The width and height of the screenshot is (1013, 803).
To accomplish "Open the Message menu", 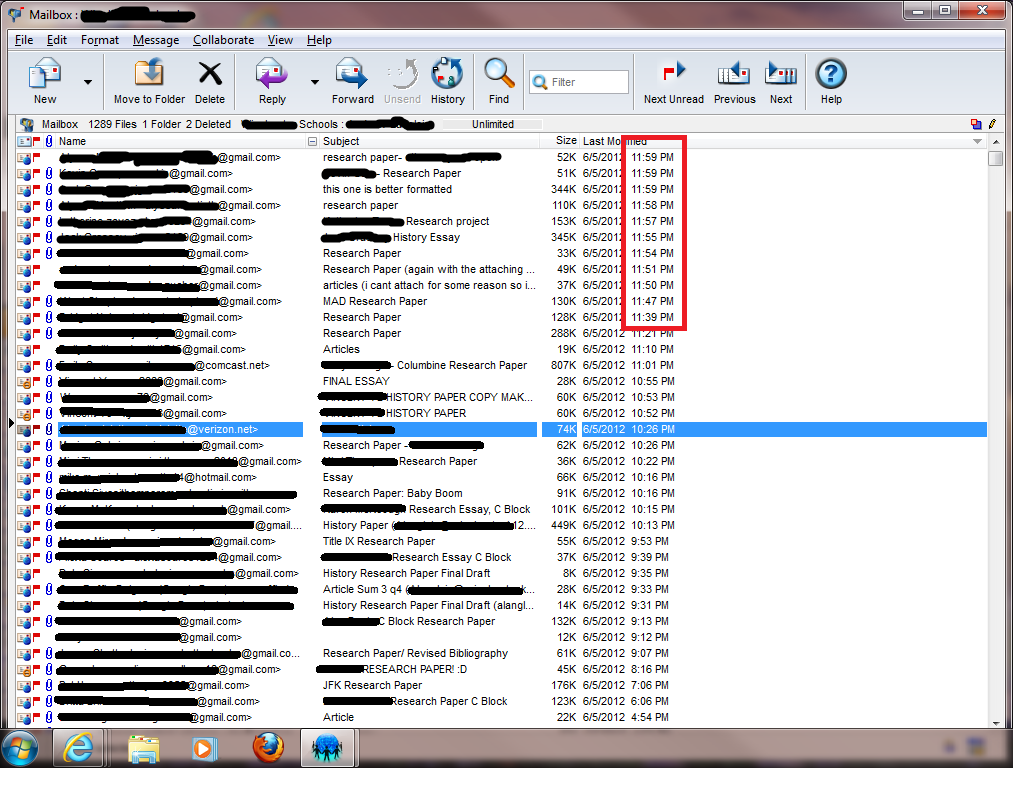I will point(156,40).
